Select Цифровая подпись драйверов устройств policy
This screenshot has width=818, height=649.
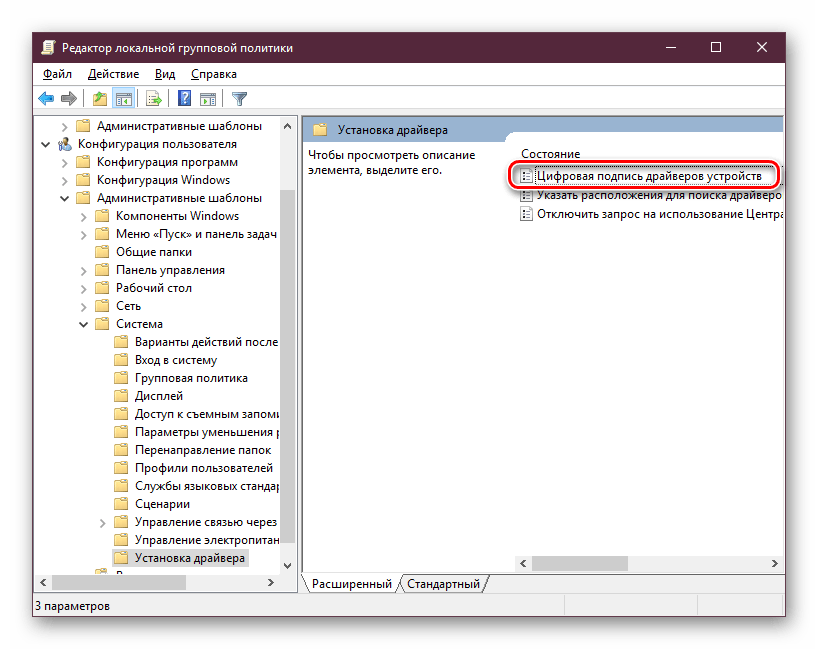pyautogui.click(x=648, y=176)
